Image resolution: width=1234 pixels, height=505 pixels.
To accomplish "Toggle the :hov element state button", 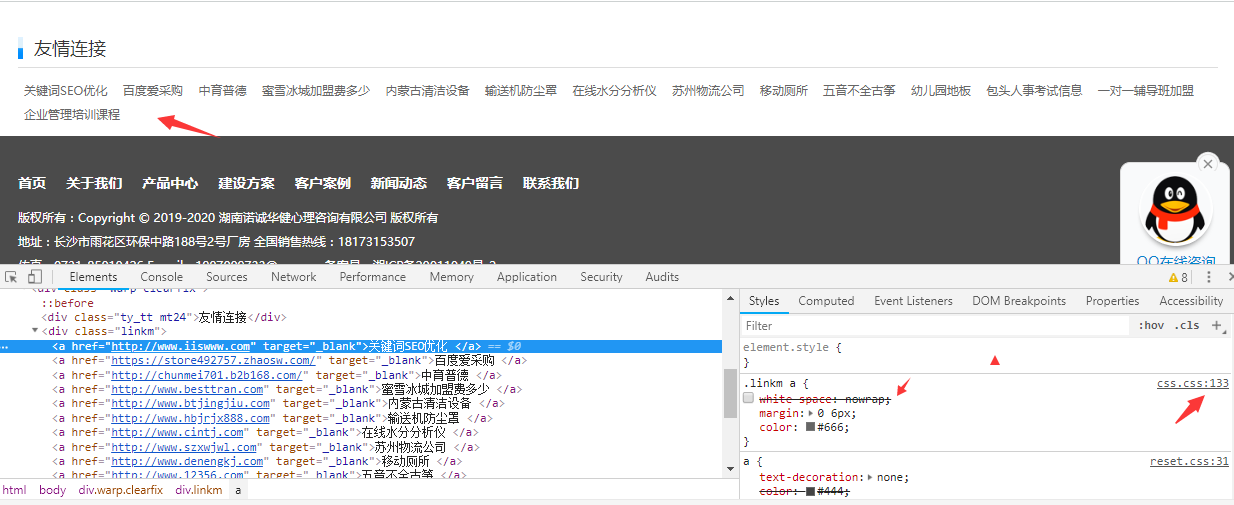I will tap(1152, 325).
